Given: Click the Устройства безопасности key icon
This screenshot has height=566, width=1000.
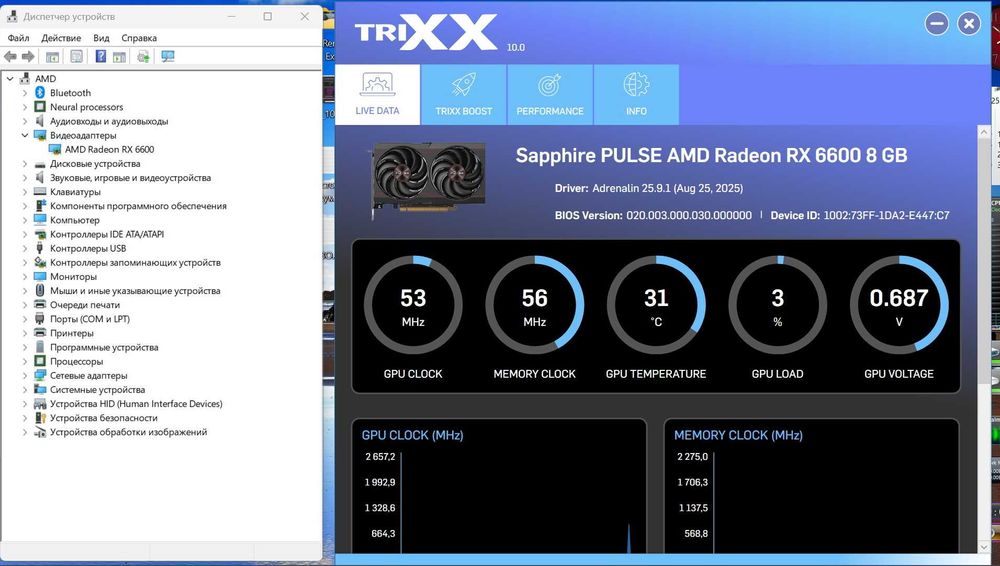Looking at the screenshot, I should (40, 417).
